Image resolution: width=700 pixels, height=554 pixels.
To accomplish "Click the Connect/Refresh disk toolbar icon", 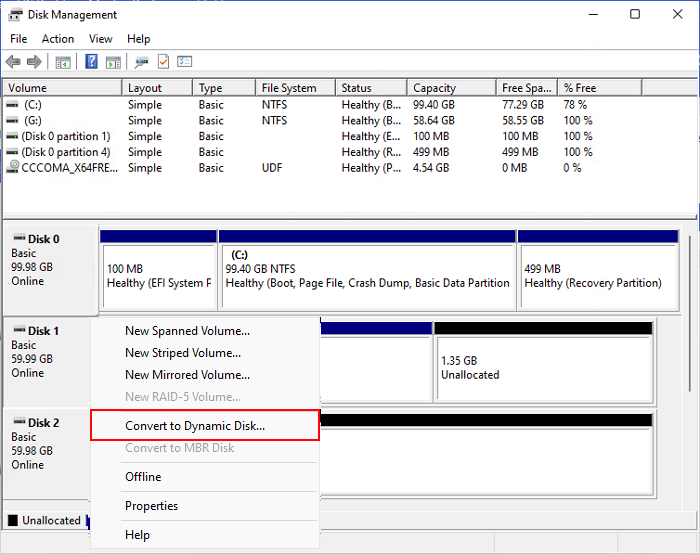I will [142, 62].
